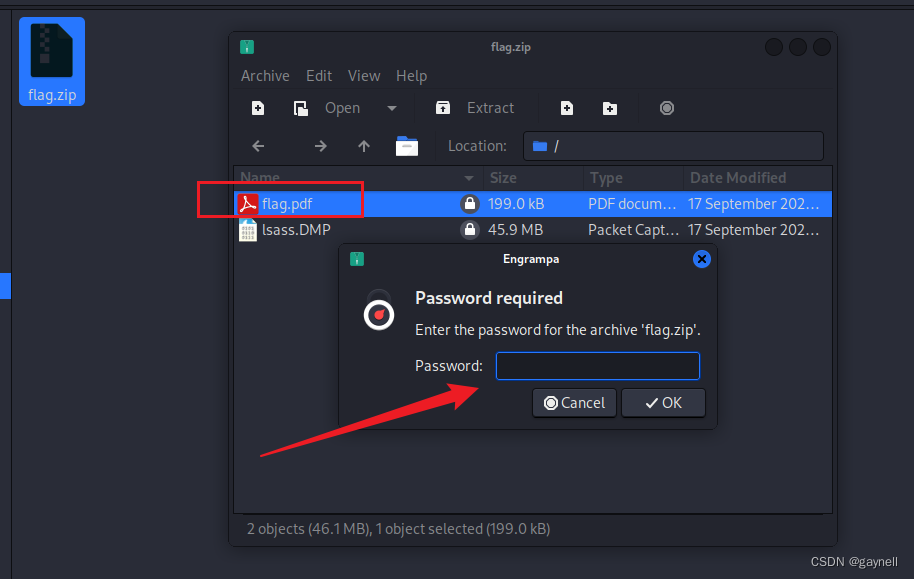Focus the Password input field
914x579 pixels.
[x=597, y=366]
